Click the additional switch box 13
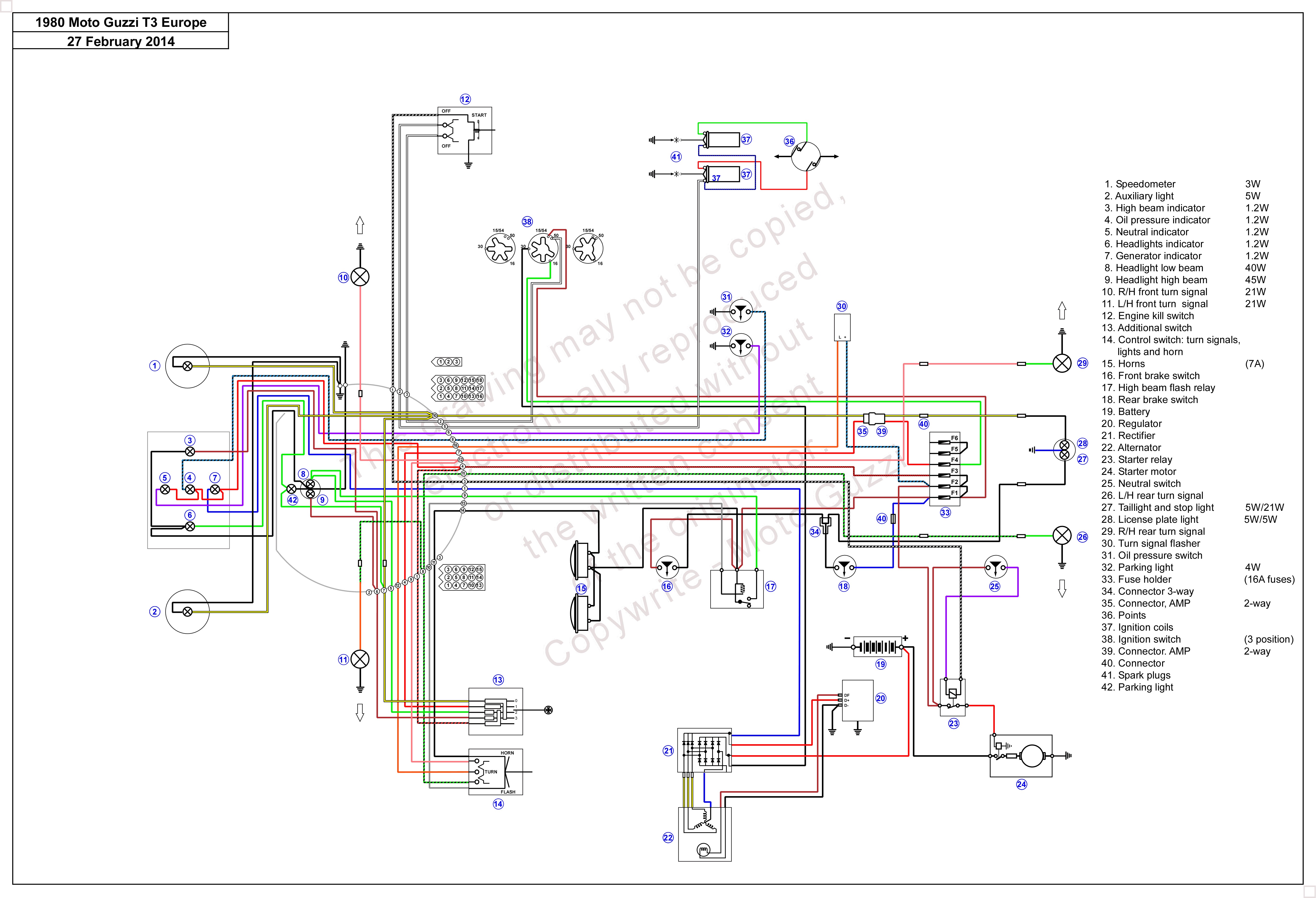Image resolution: width=1316 pixels, height=898 pixels. tap(495, 711)
